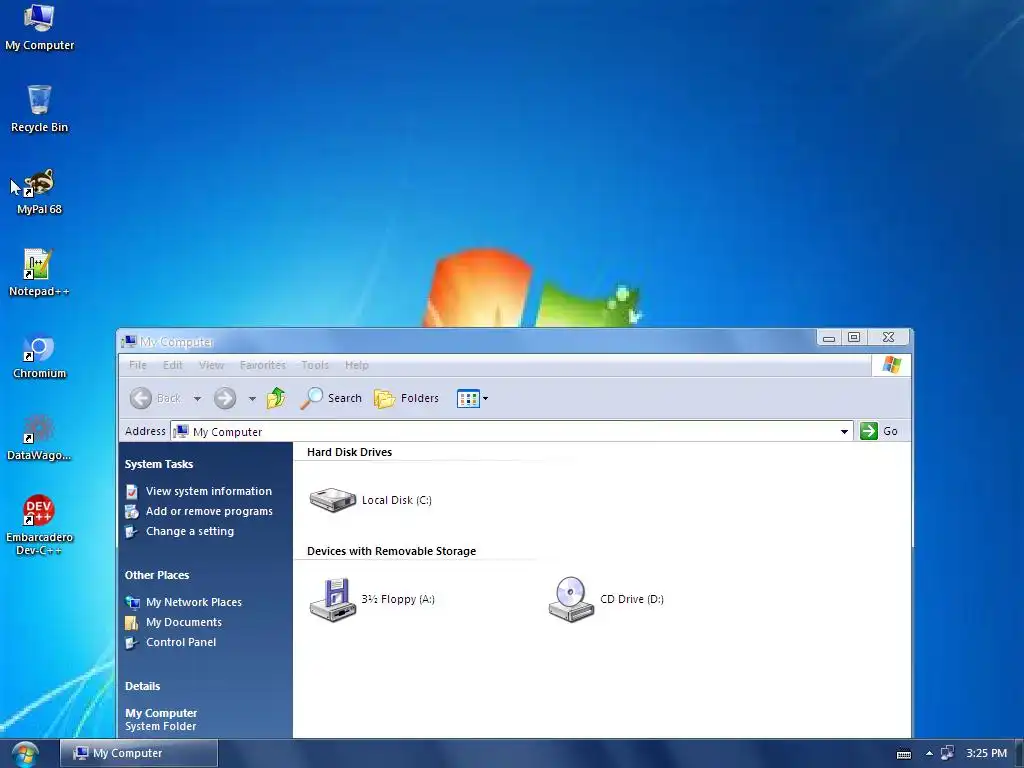Open the Edit menu
The image size is (1024, 768).
pos(172,365)
